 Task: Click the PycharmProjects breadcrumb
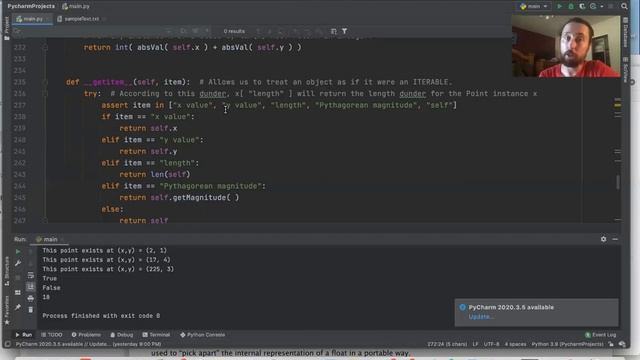(x=31, y=6)
